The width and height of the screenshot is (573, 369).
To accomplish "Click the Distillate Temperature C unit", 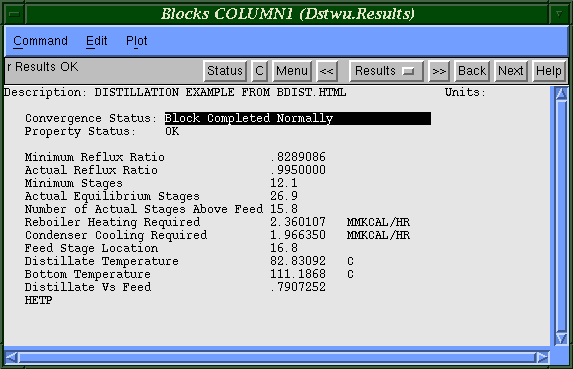I will coord(350,261).
